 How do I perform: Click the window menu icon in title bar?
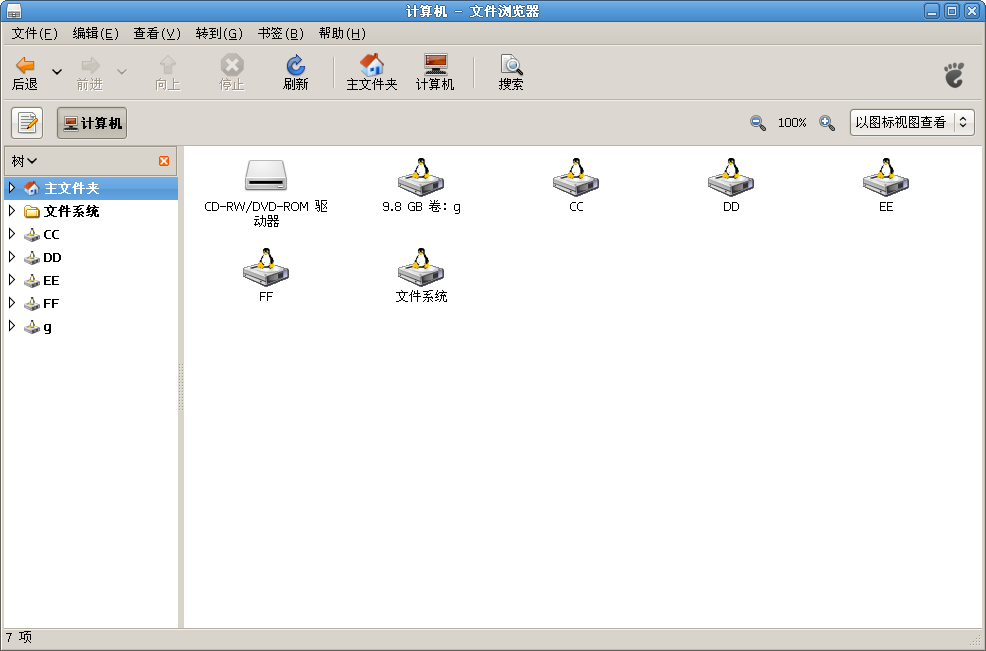[14, 11]
